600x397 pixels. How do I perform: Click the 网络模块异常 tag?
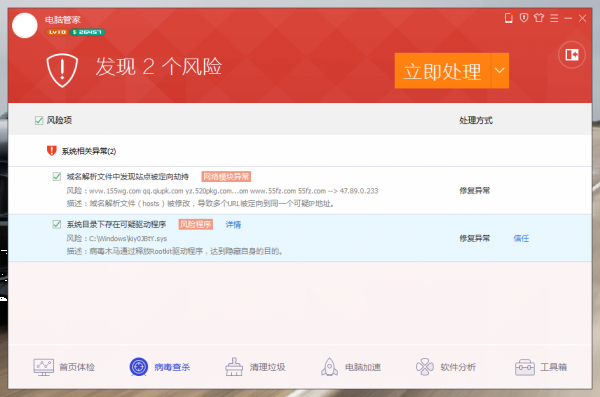click(x=226, y=176)
